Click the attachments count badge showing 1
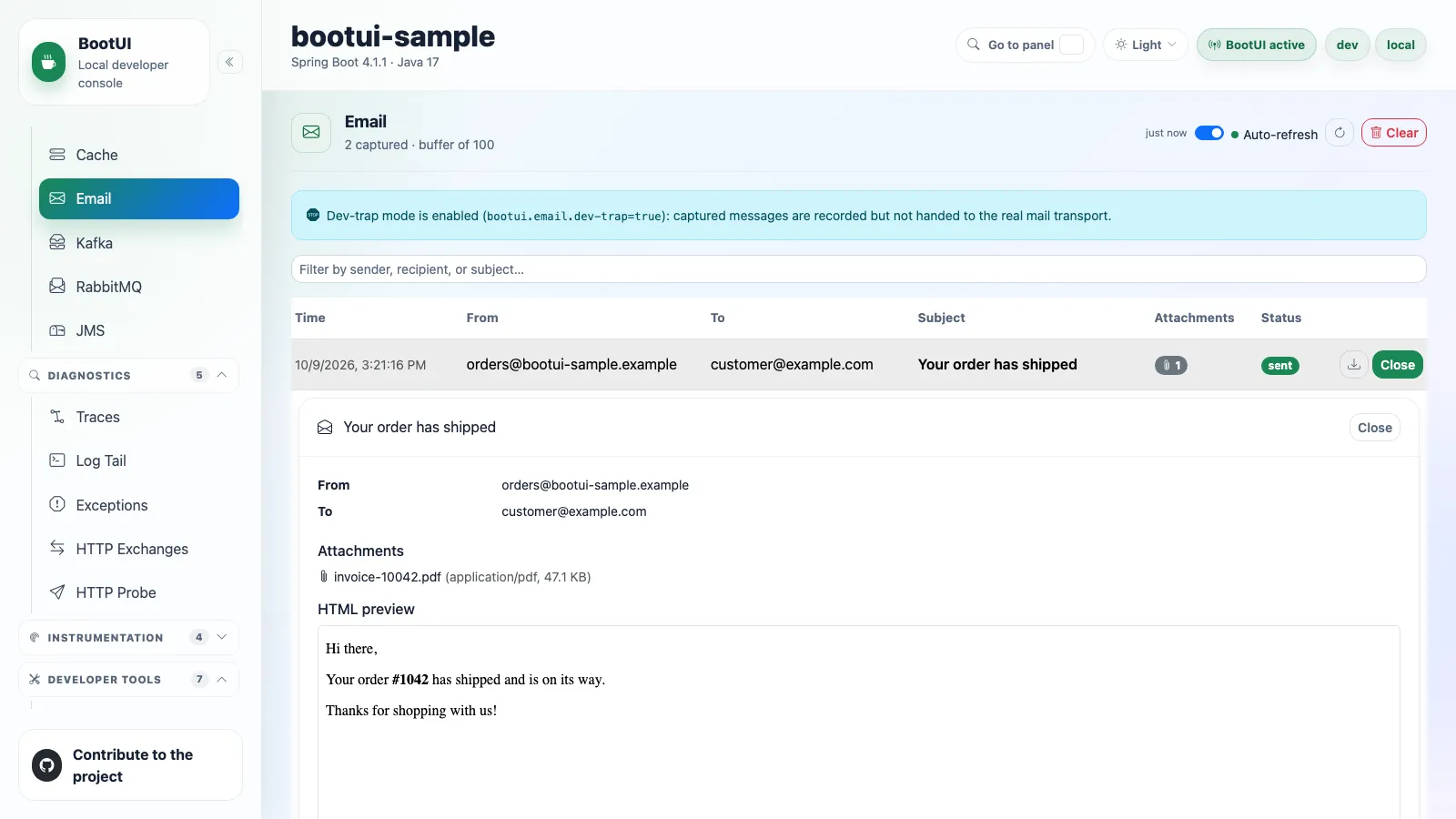The width and height of the screenshot is (1456, 819). pyautogui.click(x=1171, y=365)
